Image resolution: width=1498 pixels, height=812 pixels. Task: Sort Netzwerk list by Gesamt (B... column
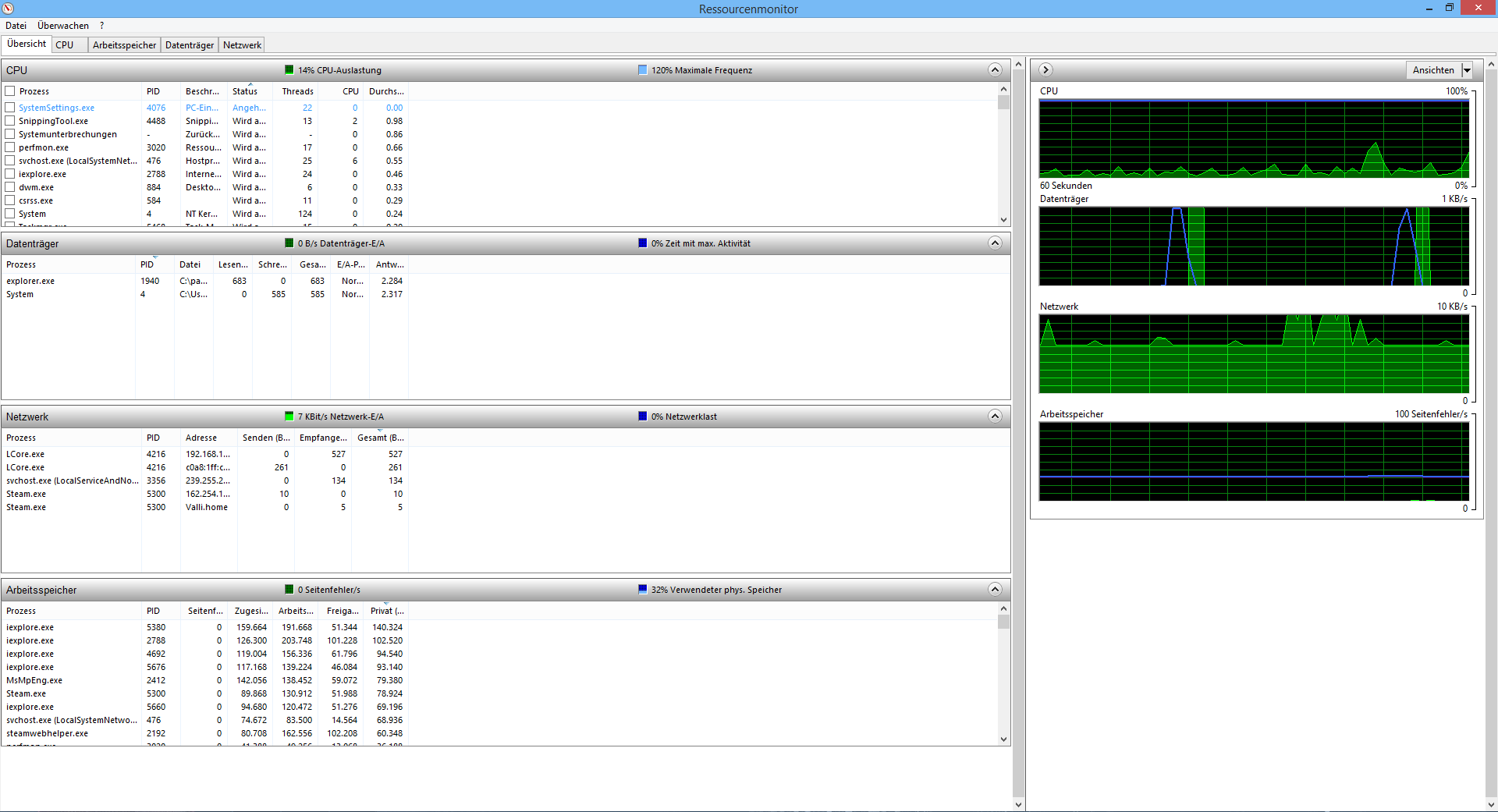point(380,438)
